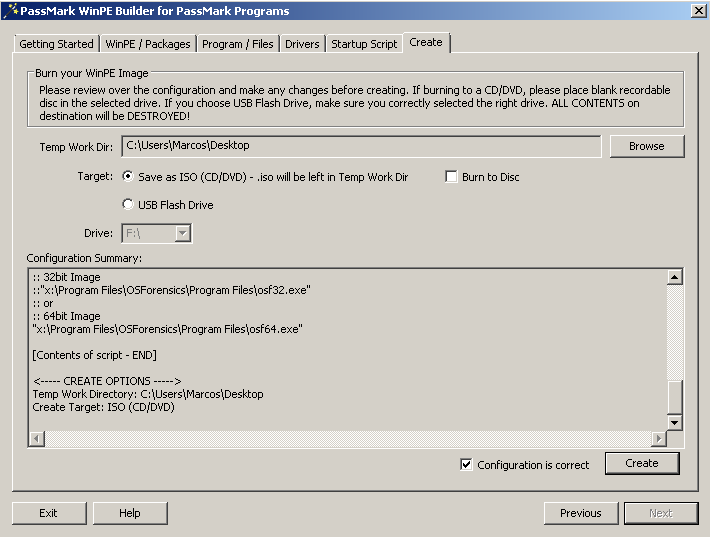This screenshot has height=537, width=710.
Task: Click the Temp Work Dir path field
Action: pos(361,146)
